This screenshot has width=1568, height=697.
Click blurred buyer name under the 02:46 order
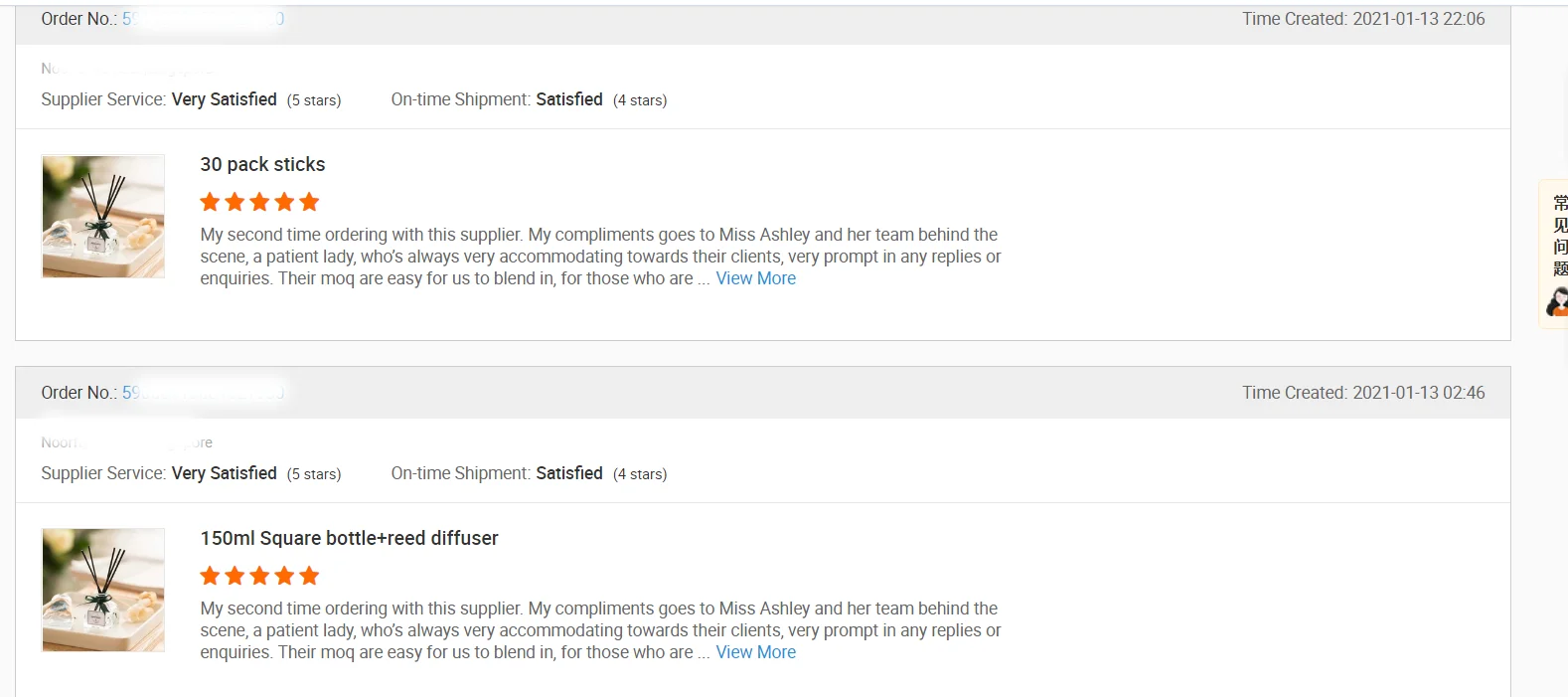click(x=126, y=442)
